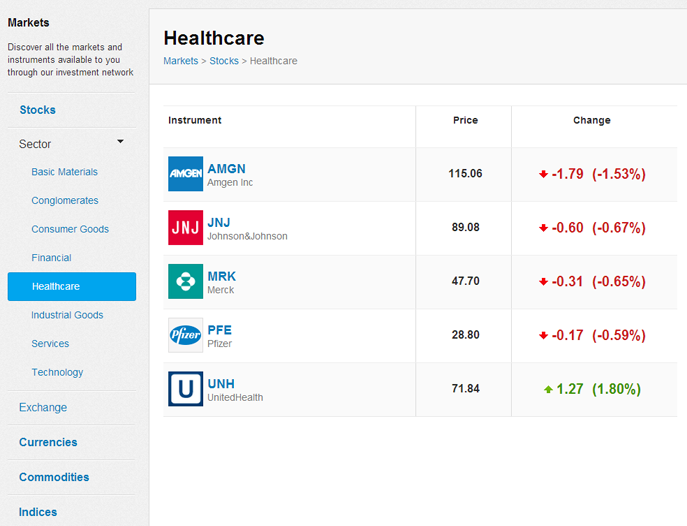Click the red down arrow for JNJ
The height and width of the screenshot is (526, 687).
543,228
